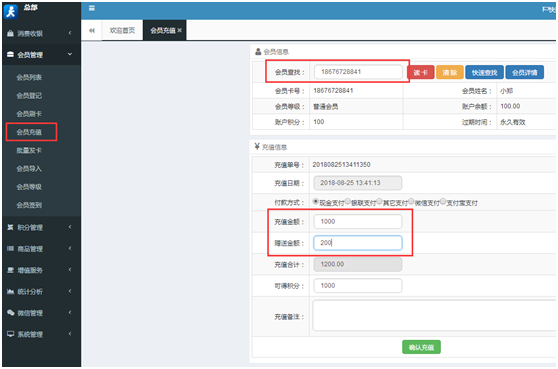Click the 系统管理 monitor icon in sidebar
Viewport: 558px width, 369px height.
pos(11,334)
